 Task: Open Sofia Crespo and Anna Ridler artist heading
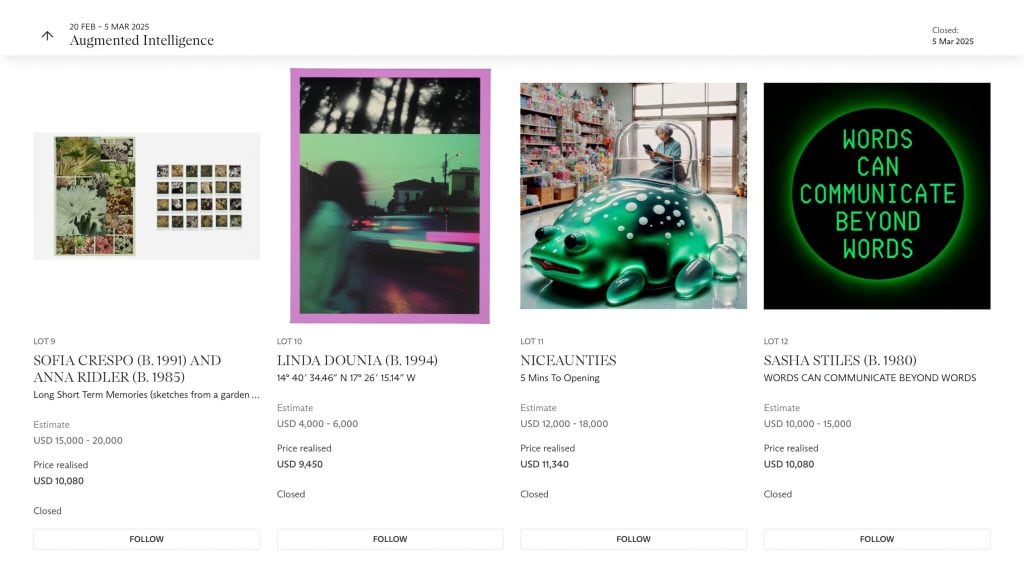(127, 368)
